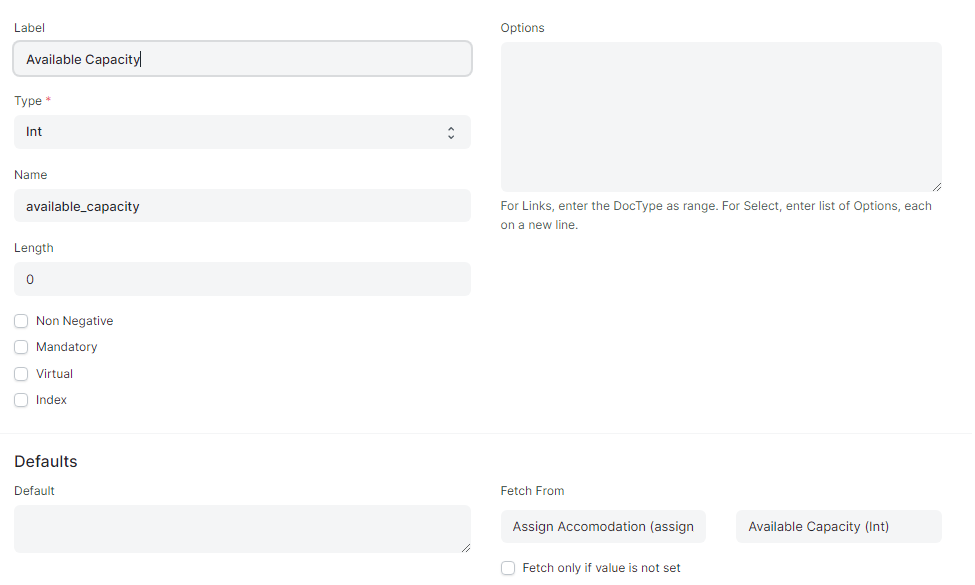The image size is (975, 585).
Task: Click the Options field label
Action: coord(522,28)
